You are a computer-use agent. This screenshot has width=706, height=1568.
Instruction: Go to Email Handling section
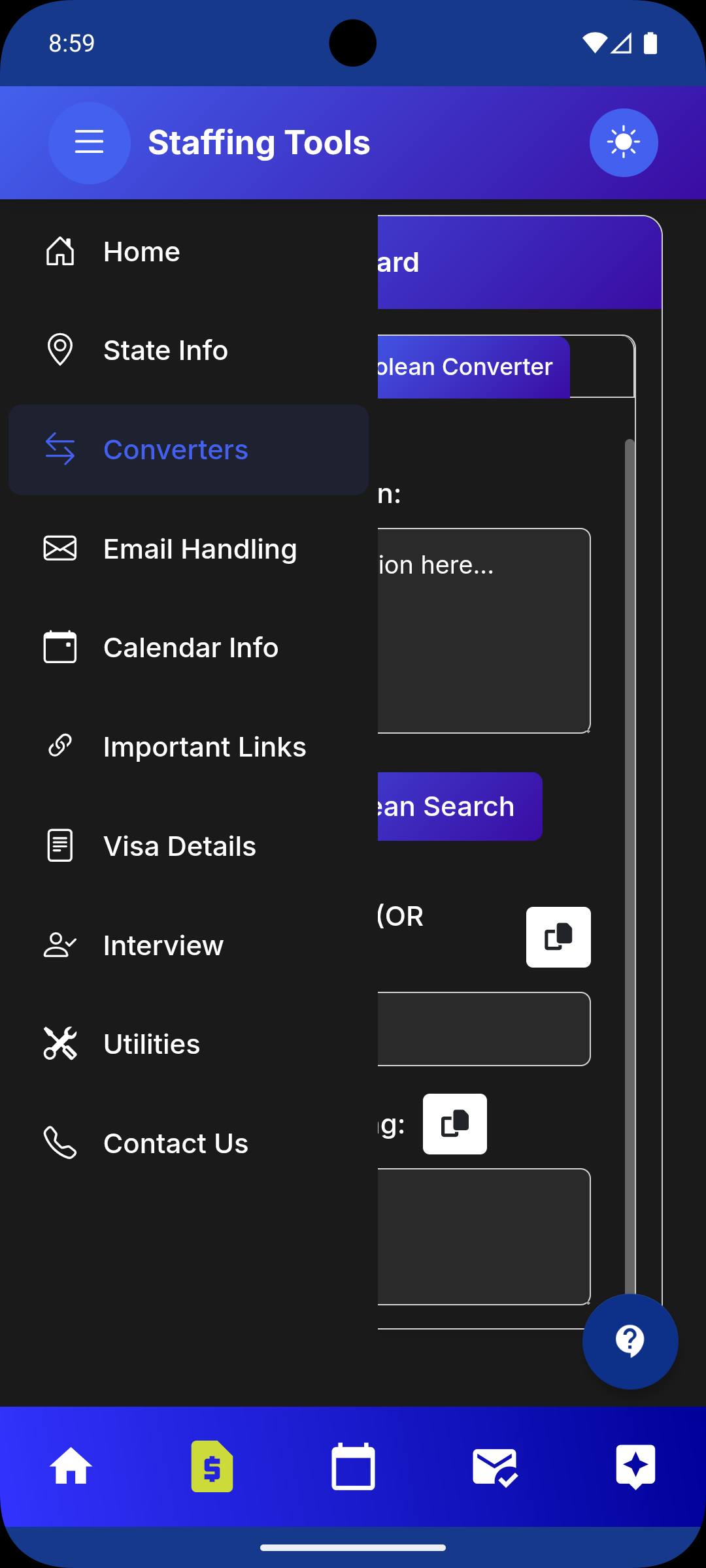(x=199, y=549)
